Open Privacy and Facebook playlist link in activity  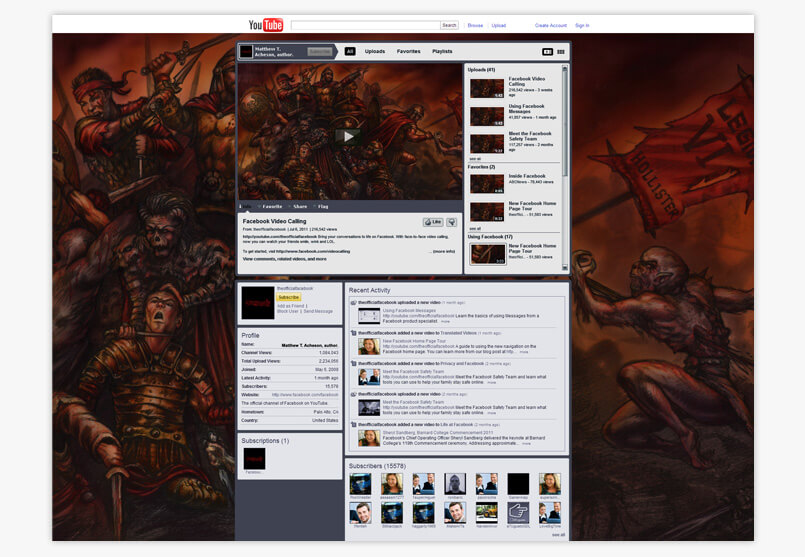pyautogui.click(x=462, y=363)
